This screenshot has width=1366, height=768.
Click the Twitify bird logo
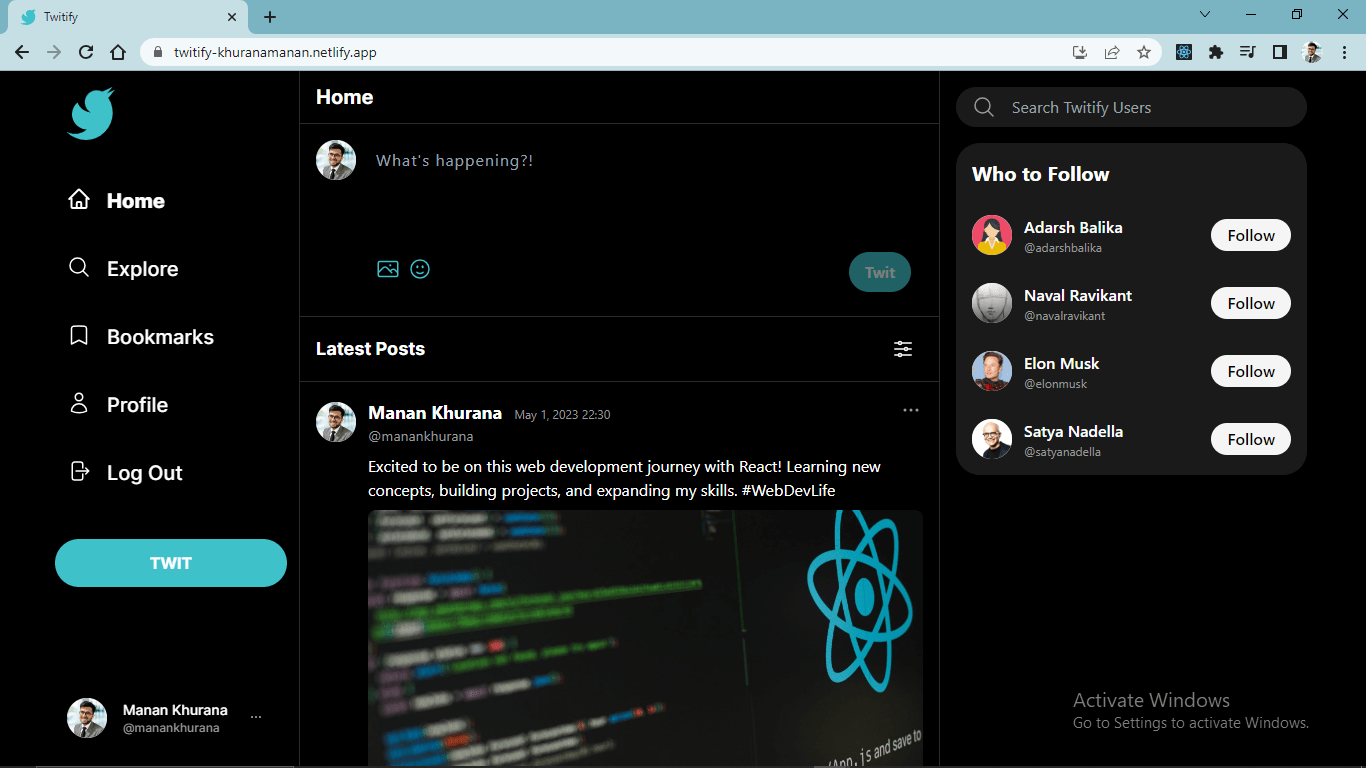point(90,113)
